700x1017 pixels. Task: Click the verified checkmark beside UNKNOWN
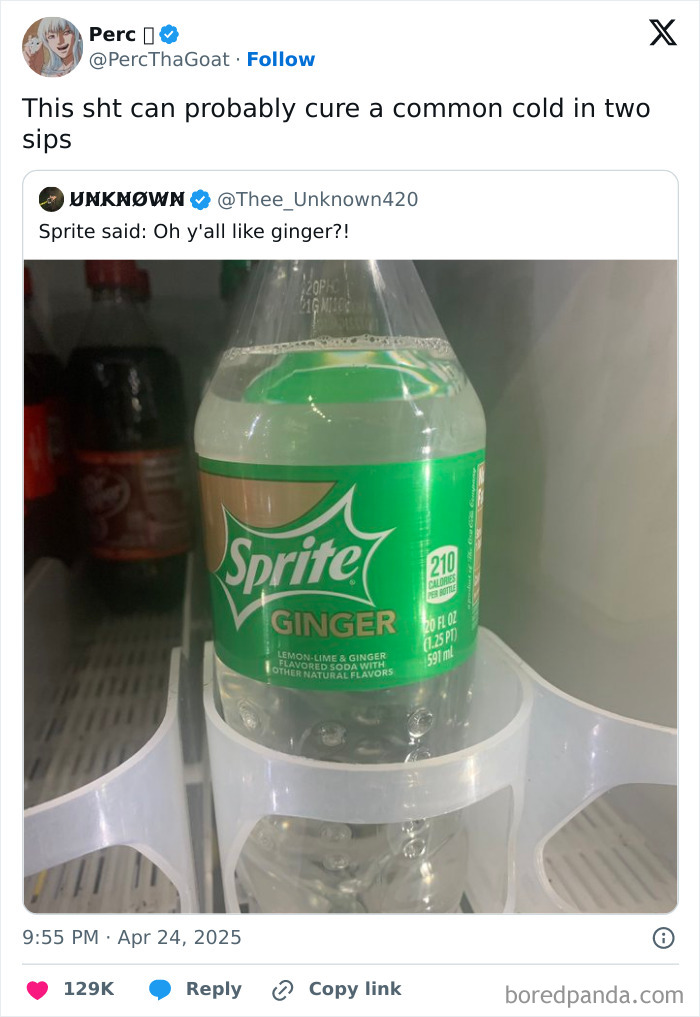(200, 199)
